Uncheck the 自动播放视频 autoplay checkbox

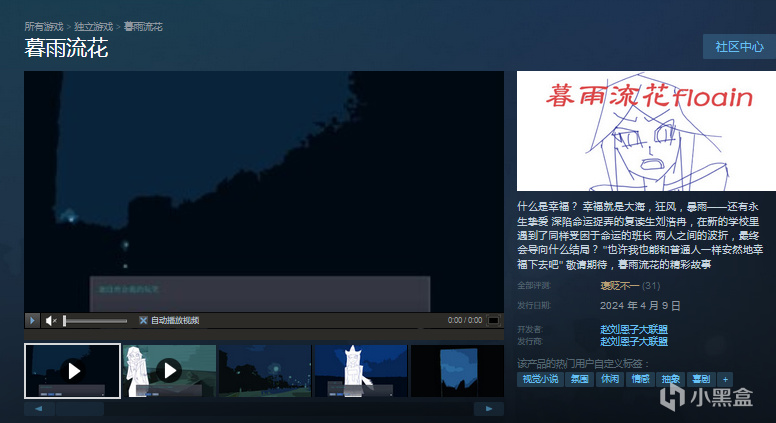pyautogui.click(x=143, y=321)
